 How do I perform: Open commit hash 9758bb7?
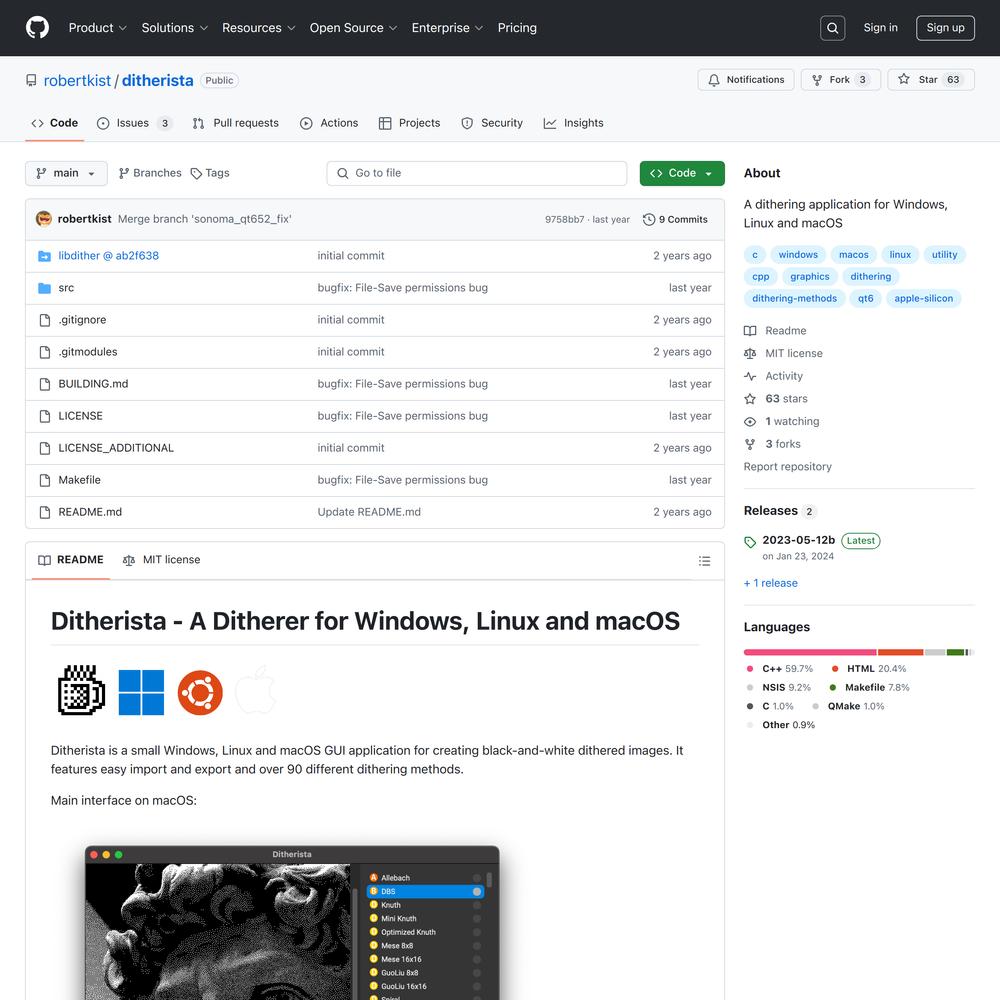564,219
